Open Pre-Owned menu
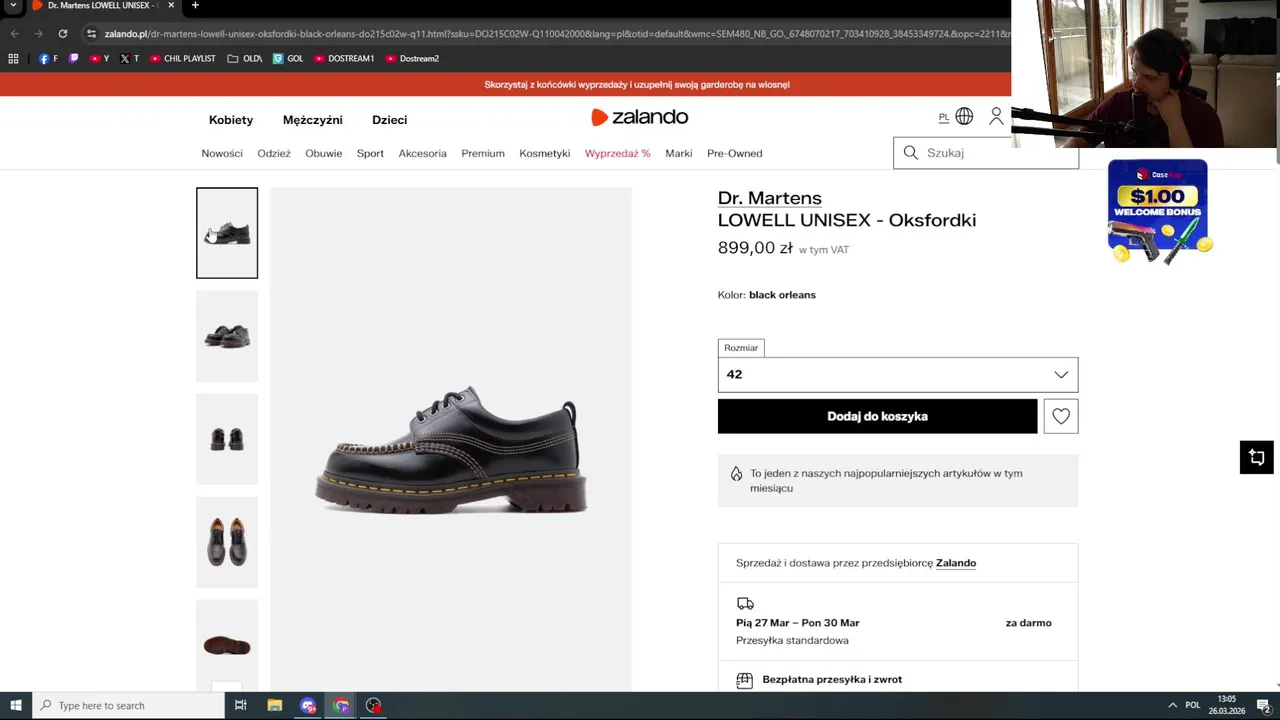The image size is (1280, 720). [735, 153]
